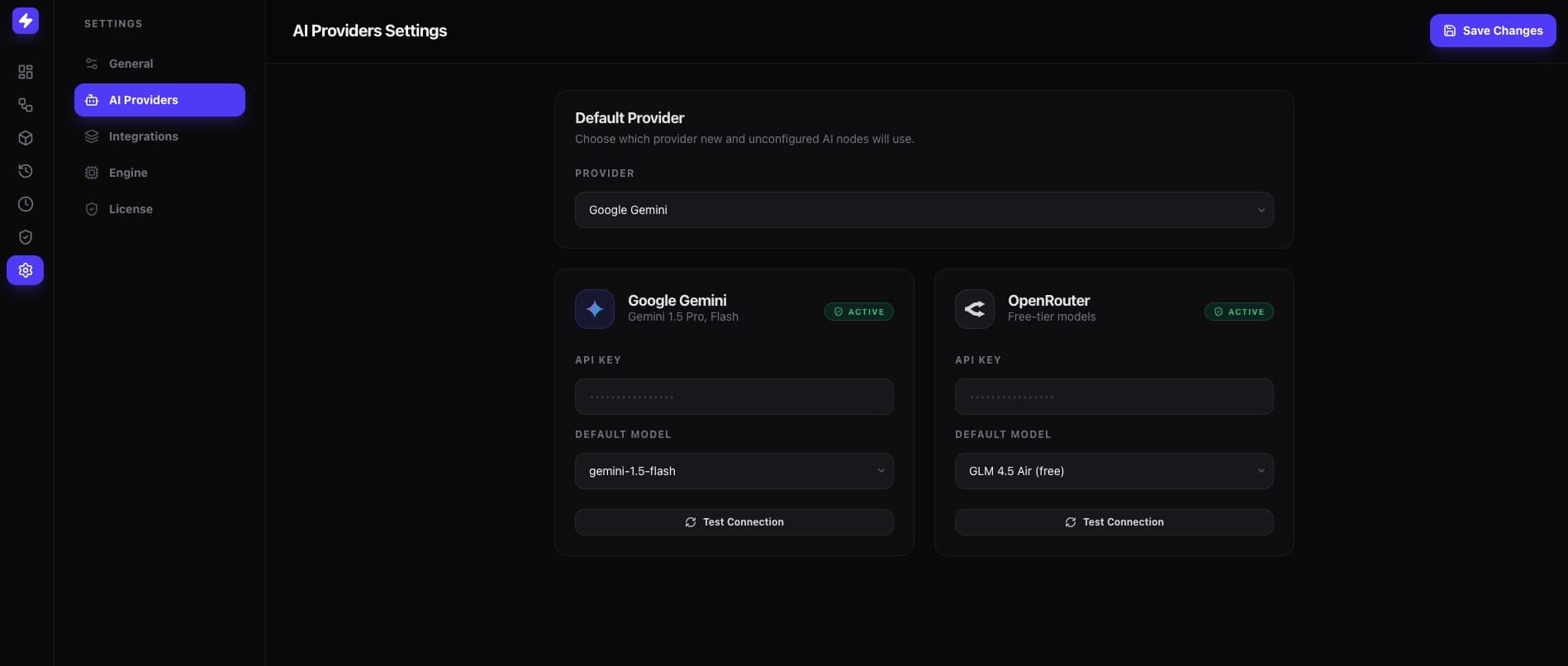Test the OpenRouter connection
The height and width of the screenshot is (666, 1568).
click(1114, 522)
